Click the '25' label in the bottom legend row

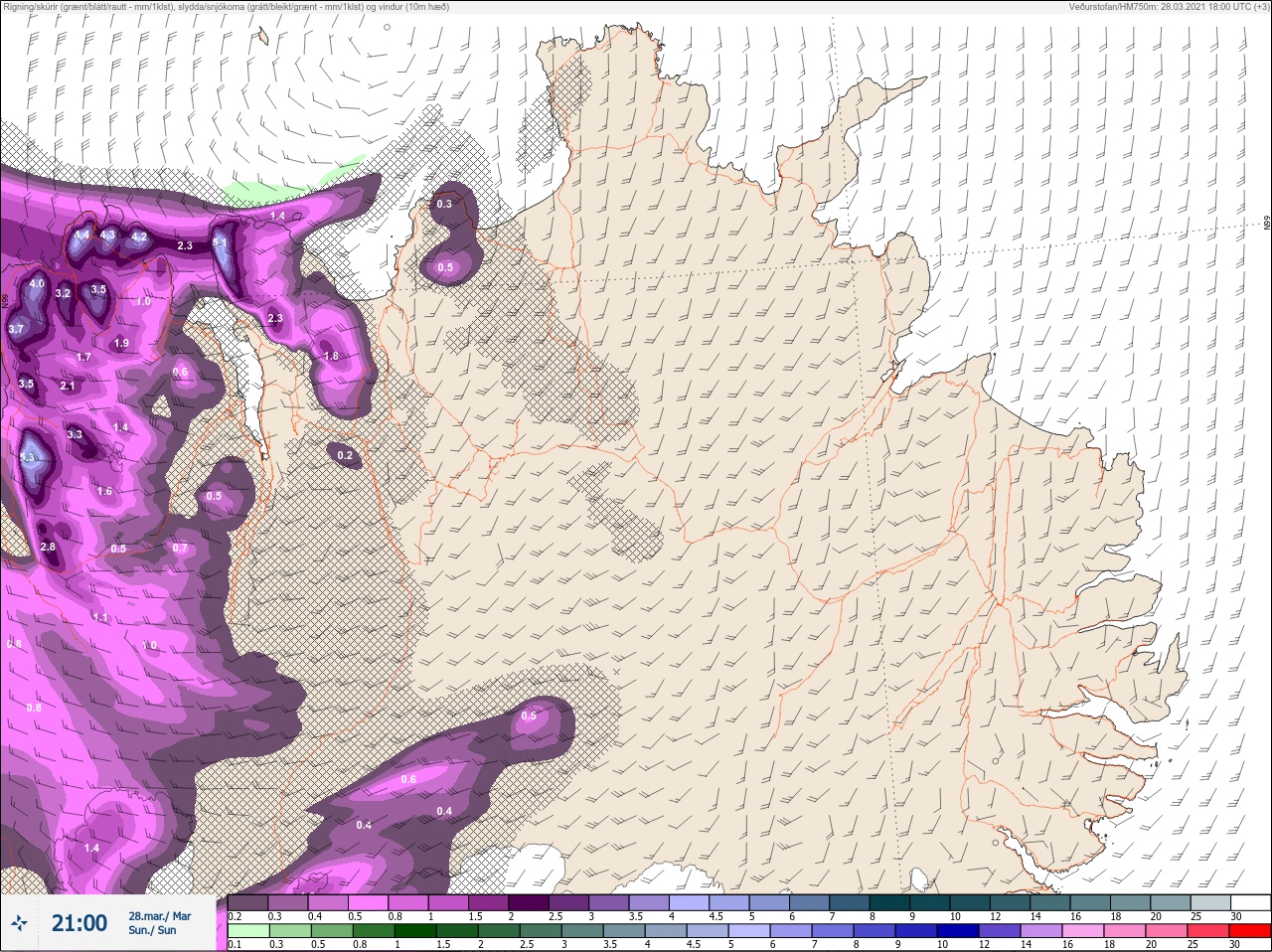coord(1193,944)
